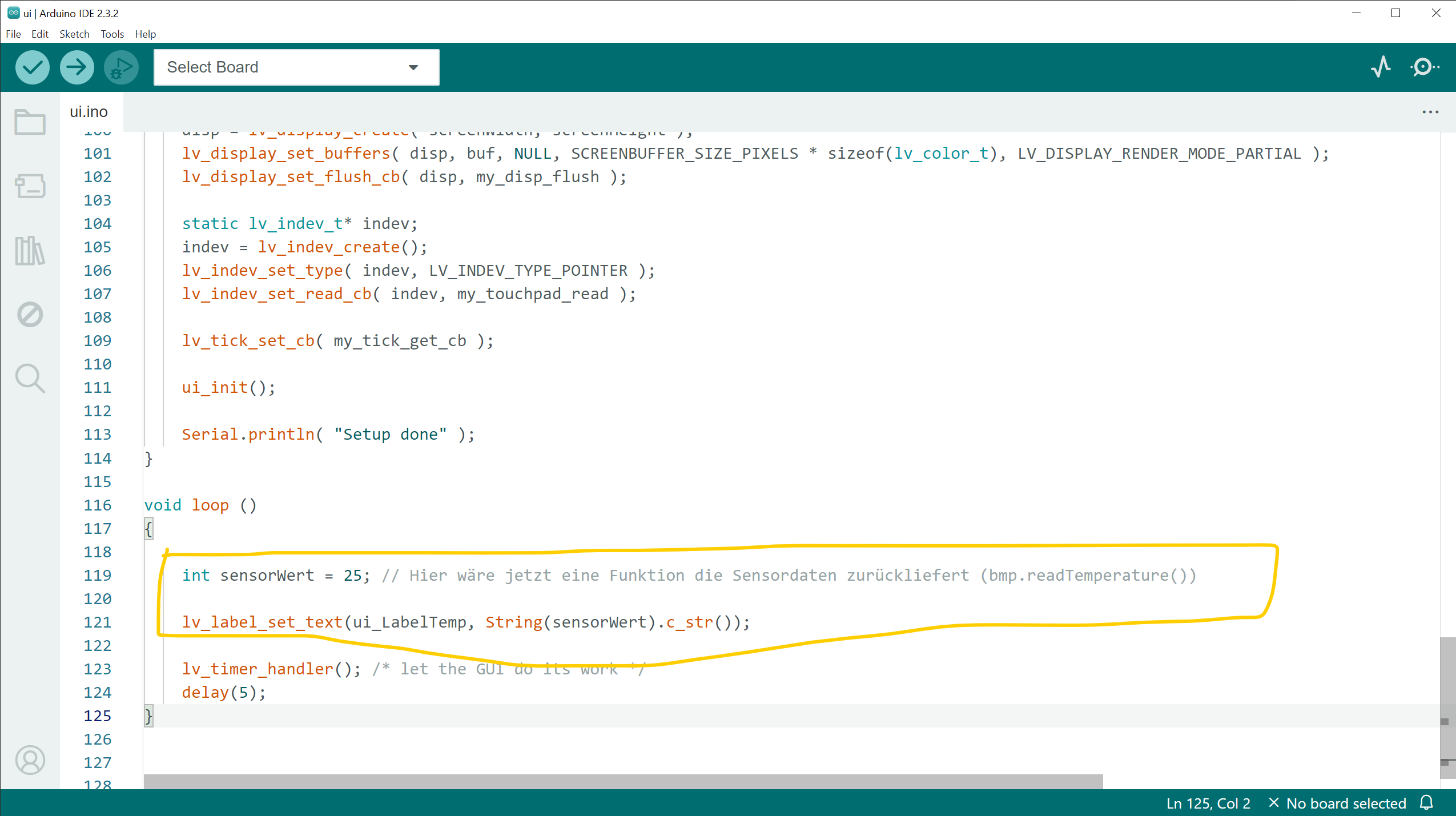Click the Ln 125, Col 2 indicator
Screen dimensions: 1456x816
1208,803
